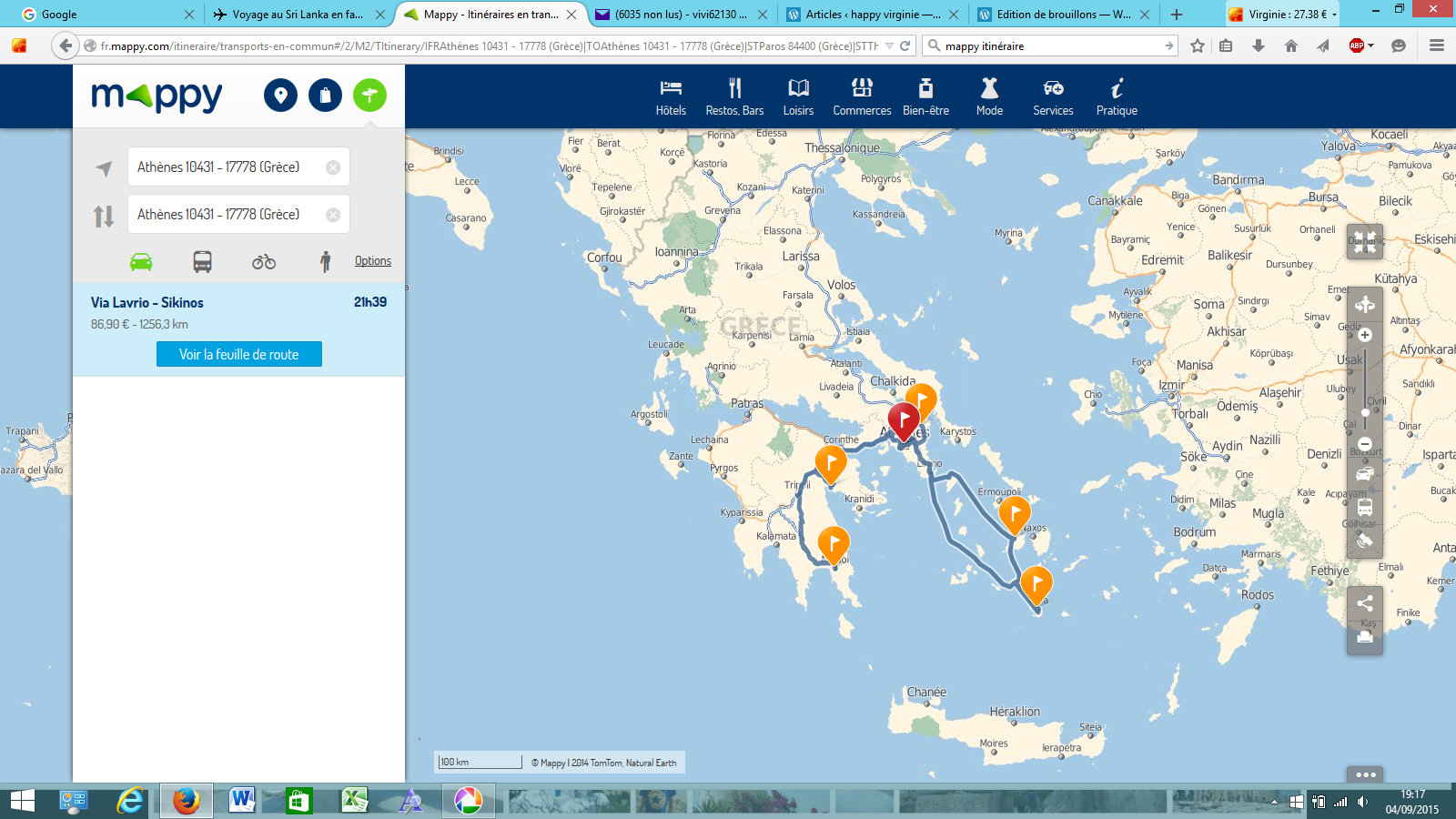Switch to the Google browser tab
1456x819 pixels.
100,15
